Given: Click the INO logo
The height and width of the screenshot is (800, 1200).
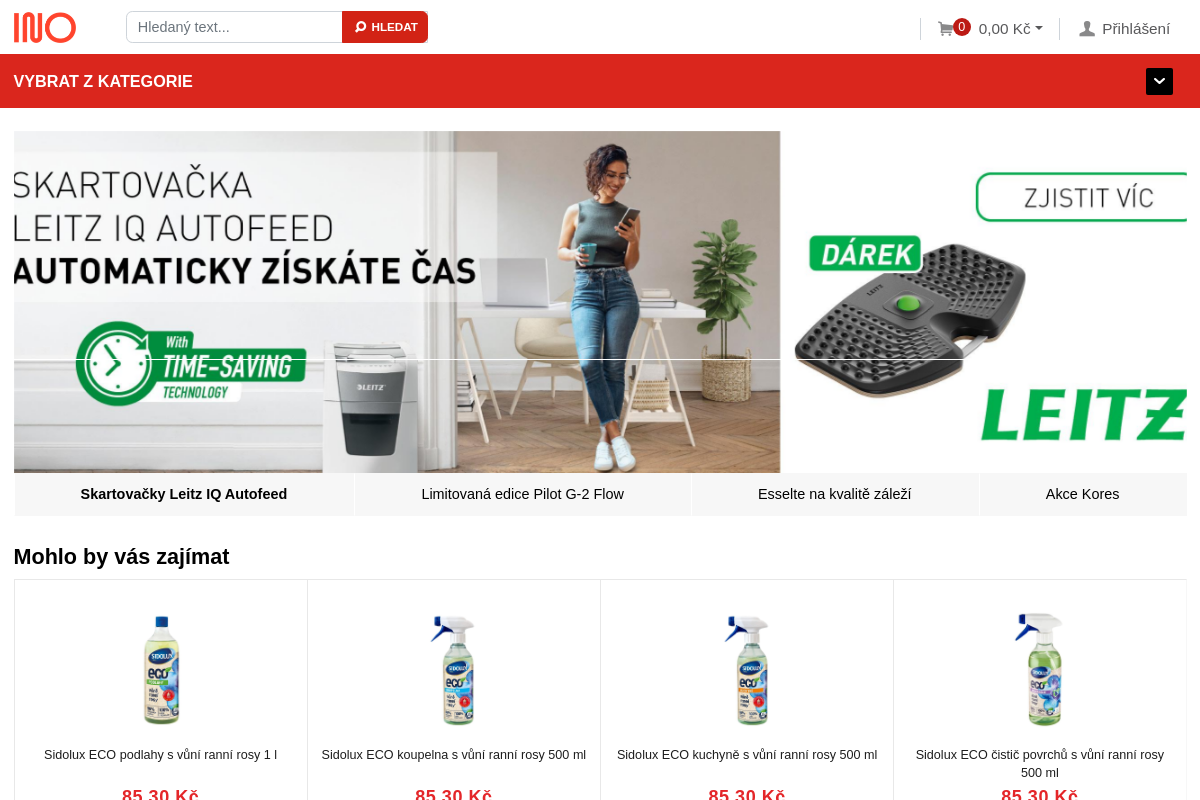Looking at the screenshot, I should (45, 27).
